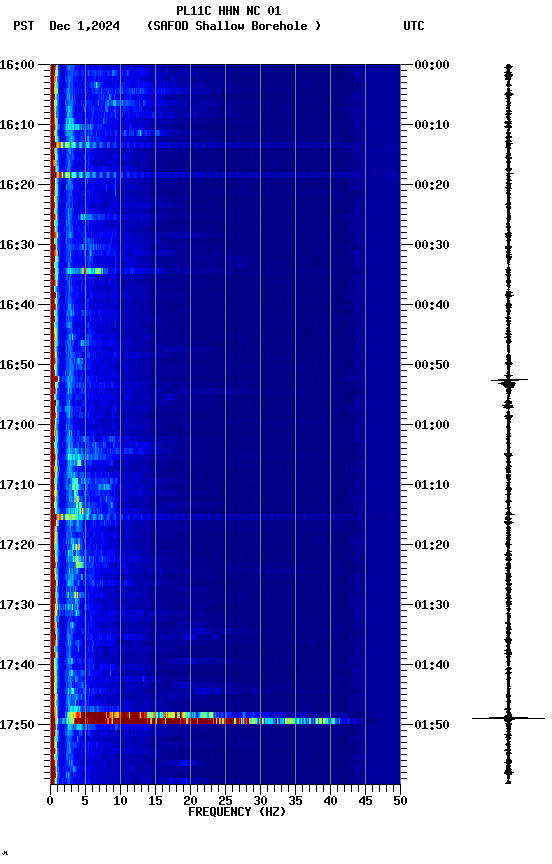This screenshot has width=552, height=864.
Task: Click the 16:30 PST time label
Action: pyautogui.click(x=17, y=245)
